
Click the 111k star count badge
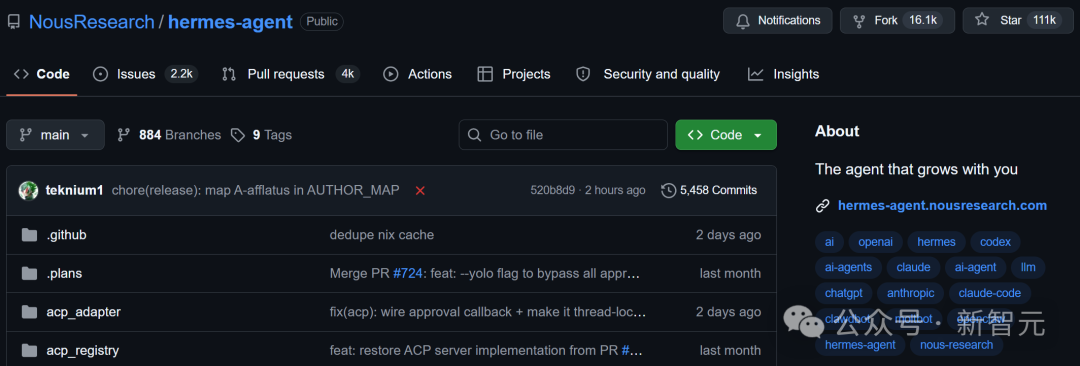(1045, 21)
